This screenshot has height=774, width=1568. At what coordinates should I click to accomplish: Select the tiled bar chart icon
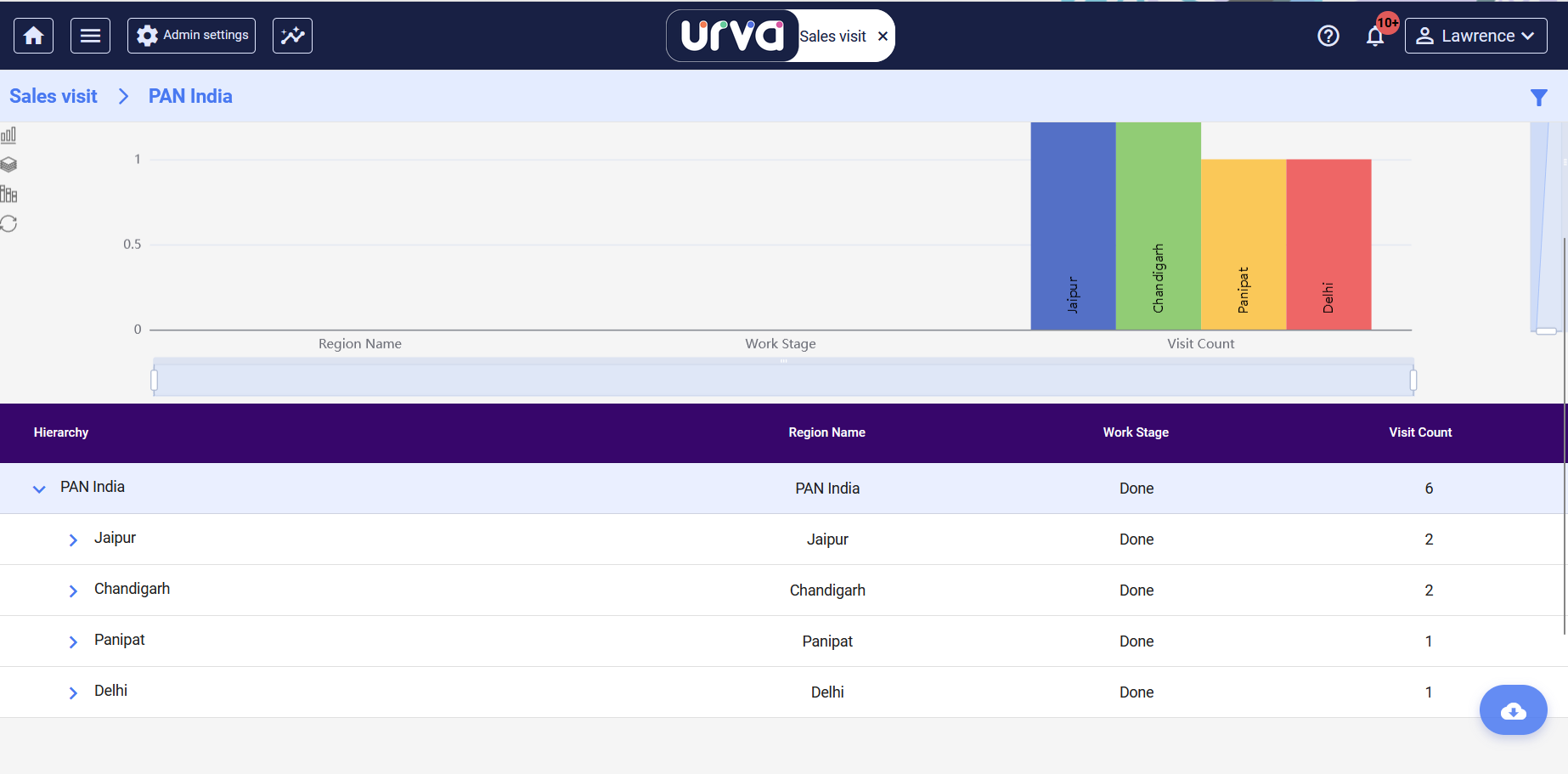[8, 195]
